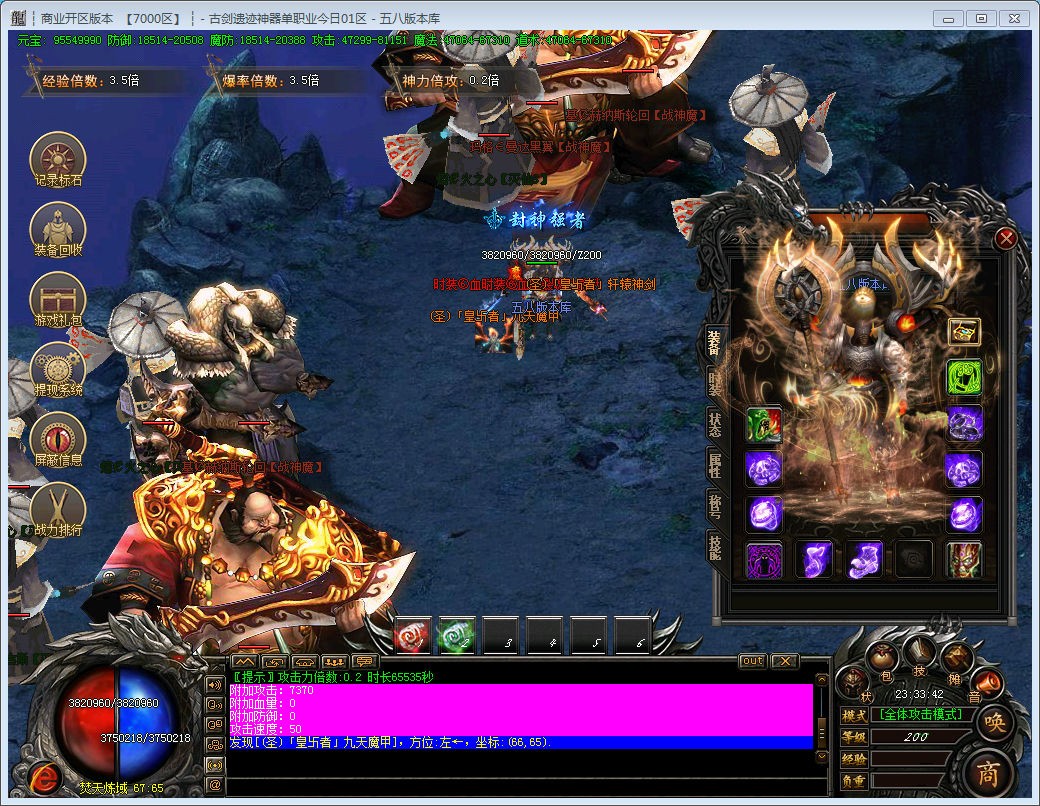
Task: Click the e browser icon near orb
Action: 44,778
